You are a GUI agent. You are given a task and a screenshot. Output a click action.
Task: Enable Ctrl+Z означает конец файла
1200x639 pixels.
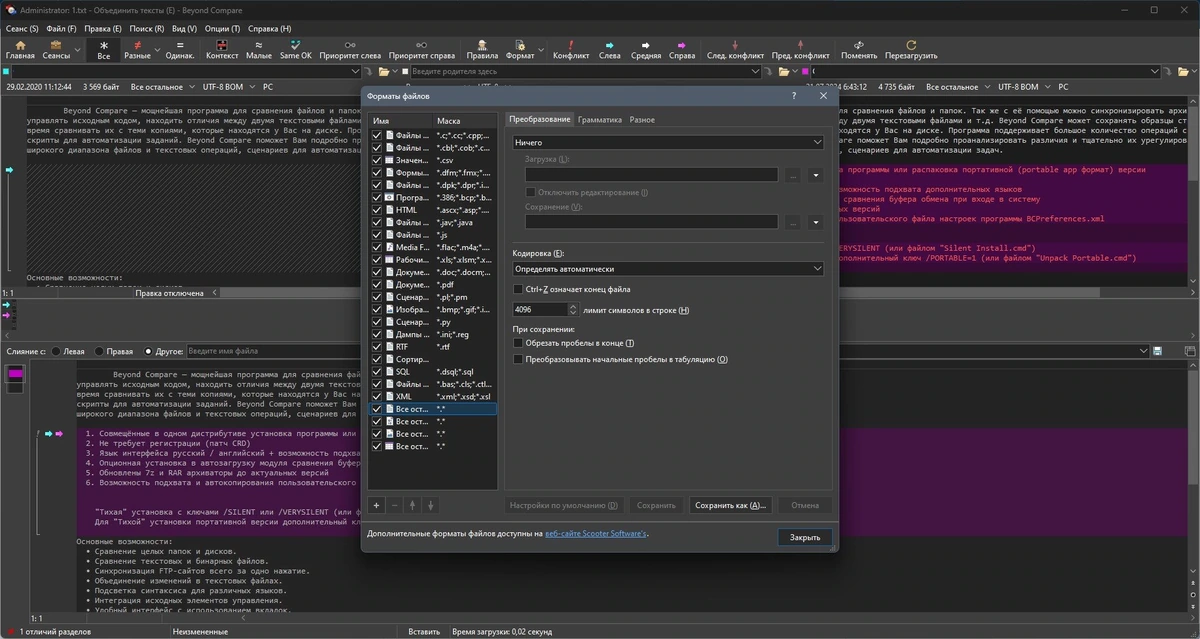point(517,289)
